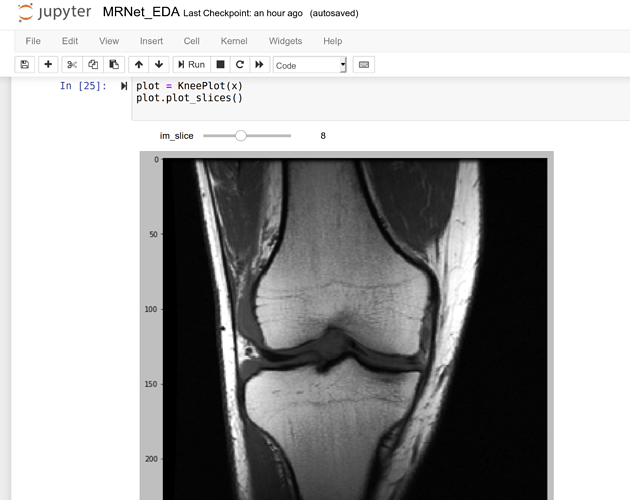Paste cells below icon
The image size is (630, 500).
(x=114, y=64)
